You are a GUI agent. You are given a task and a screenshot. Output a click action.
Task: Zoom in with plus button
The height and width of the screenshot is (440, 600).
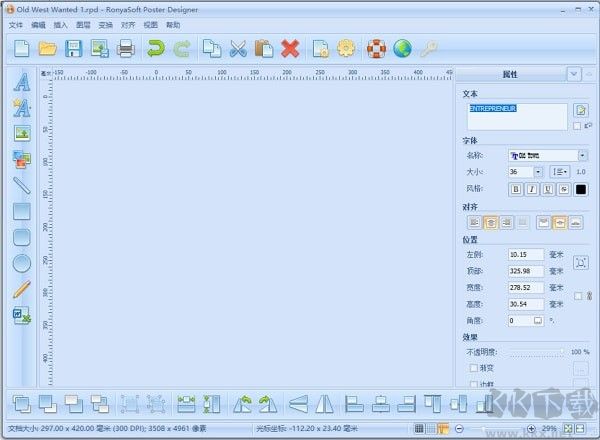(x=531, y=429)
